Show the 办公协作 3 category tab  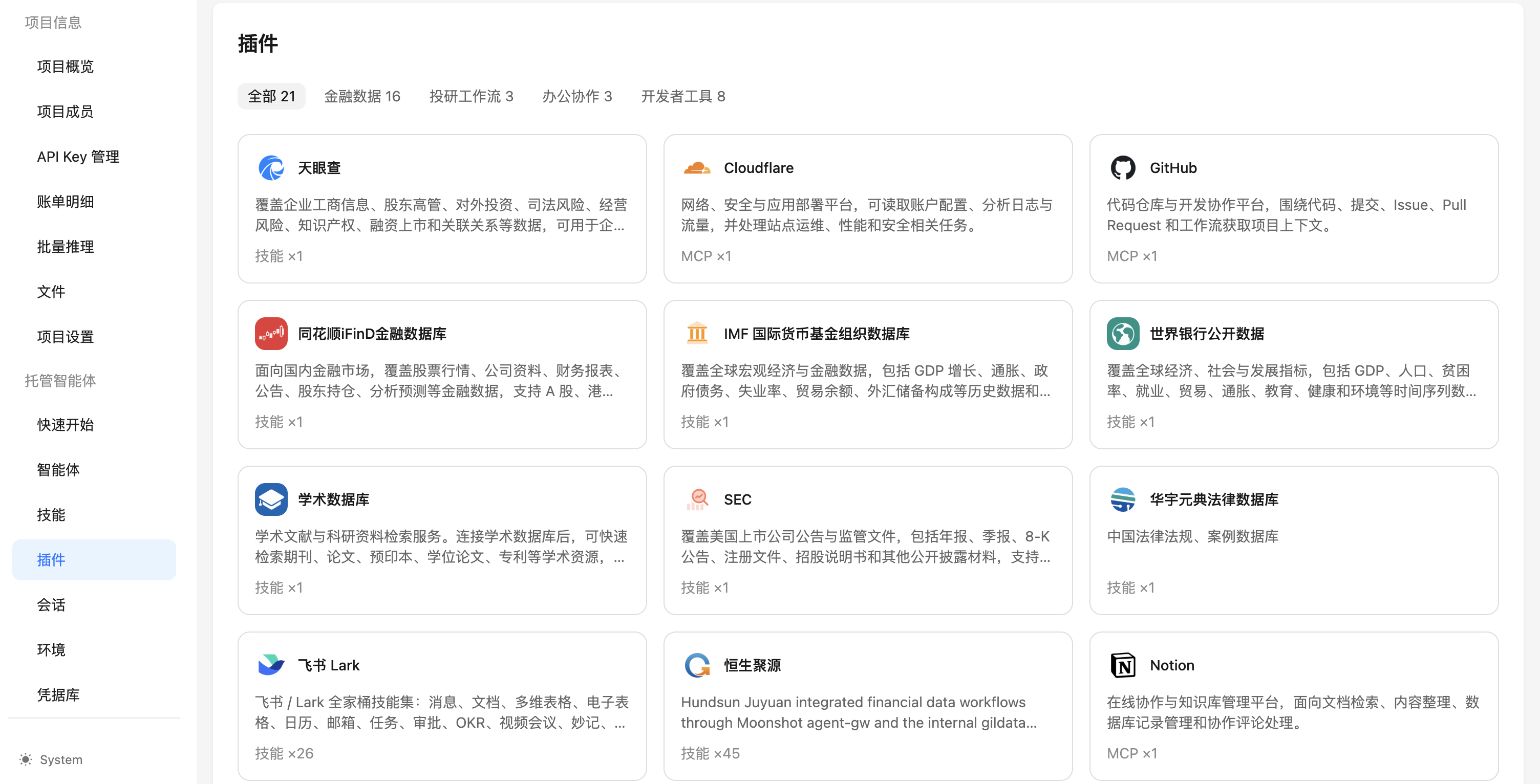point(577,96)
